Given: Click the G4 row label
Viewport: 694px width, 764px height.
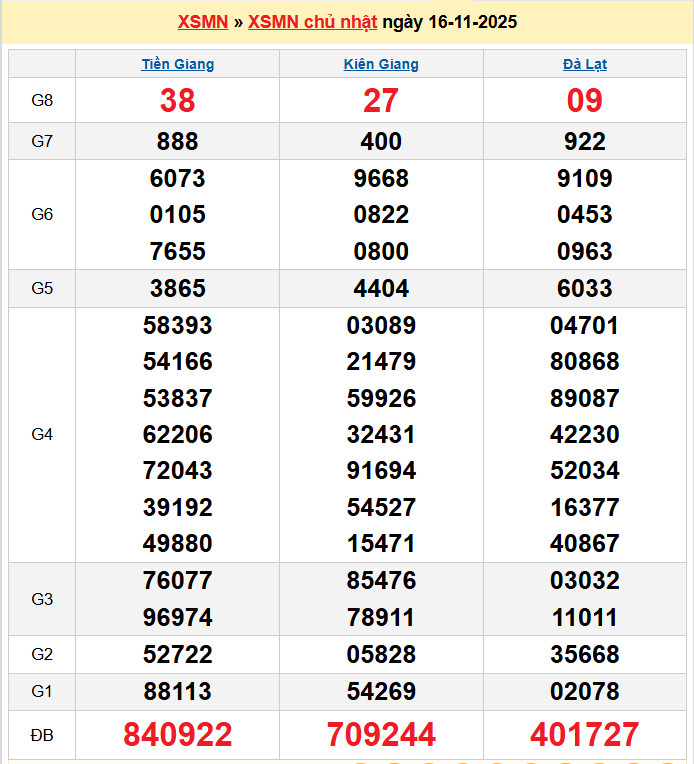Looking at the screenshot, I should [42, 435].
